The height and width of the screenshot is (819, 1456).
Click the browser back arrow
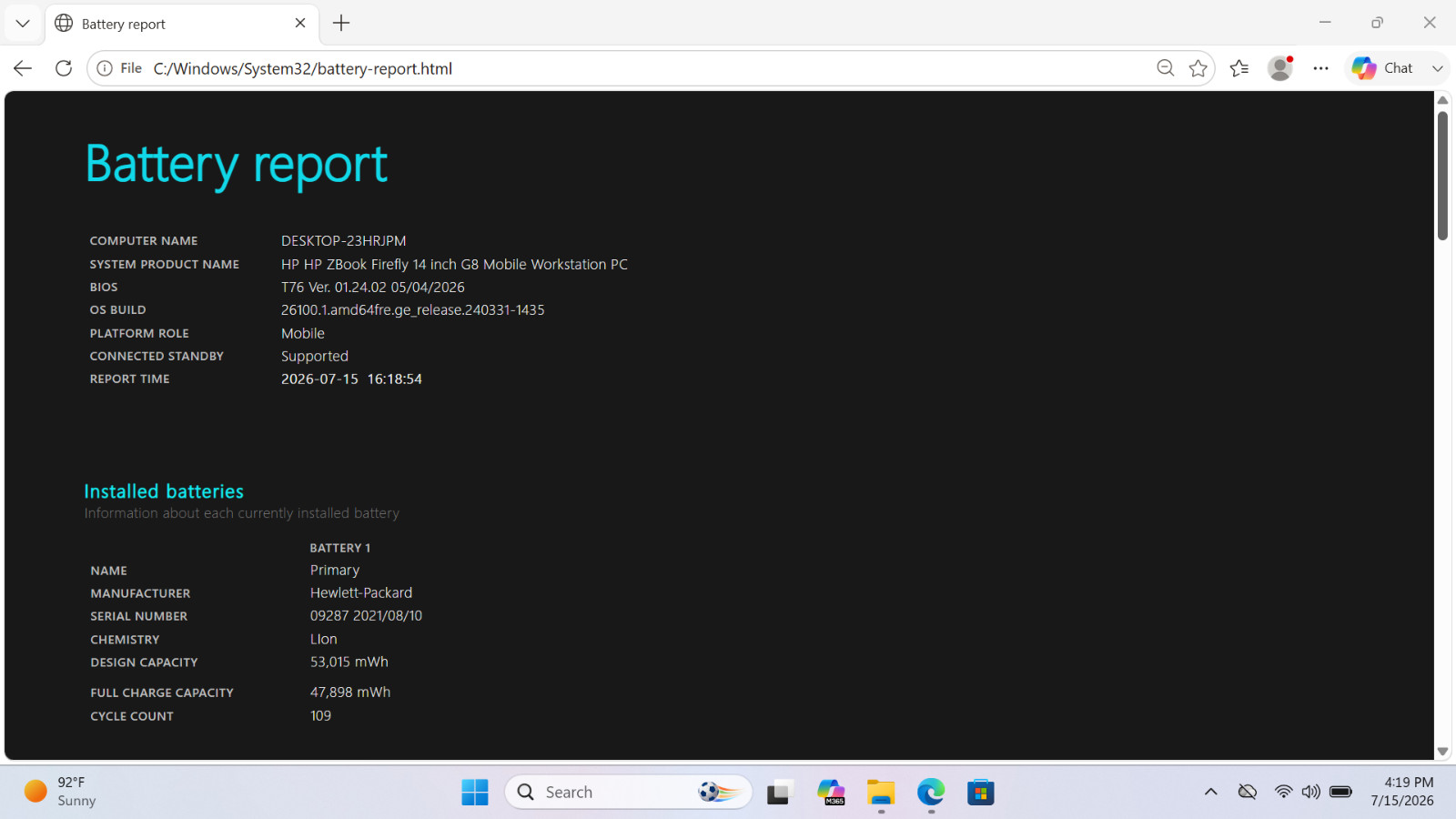(23, 68)
